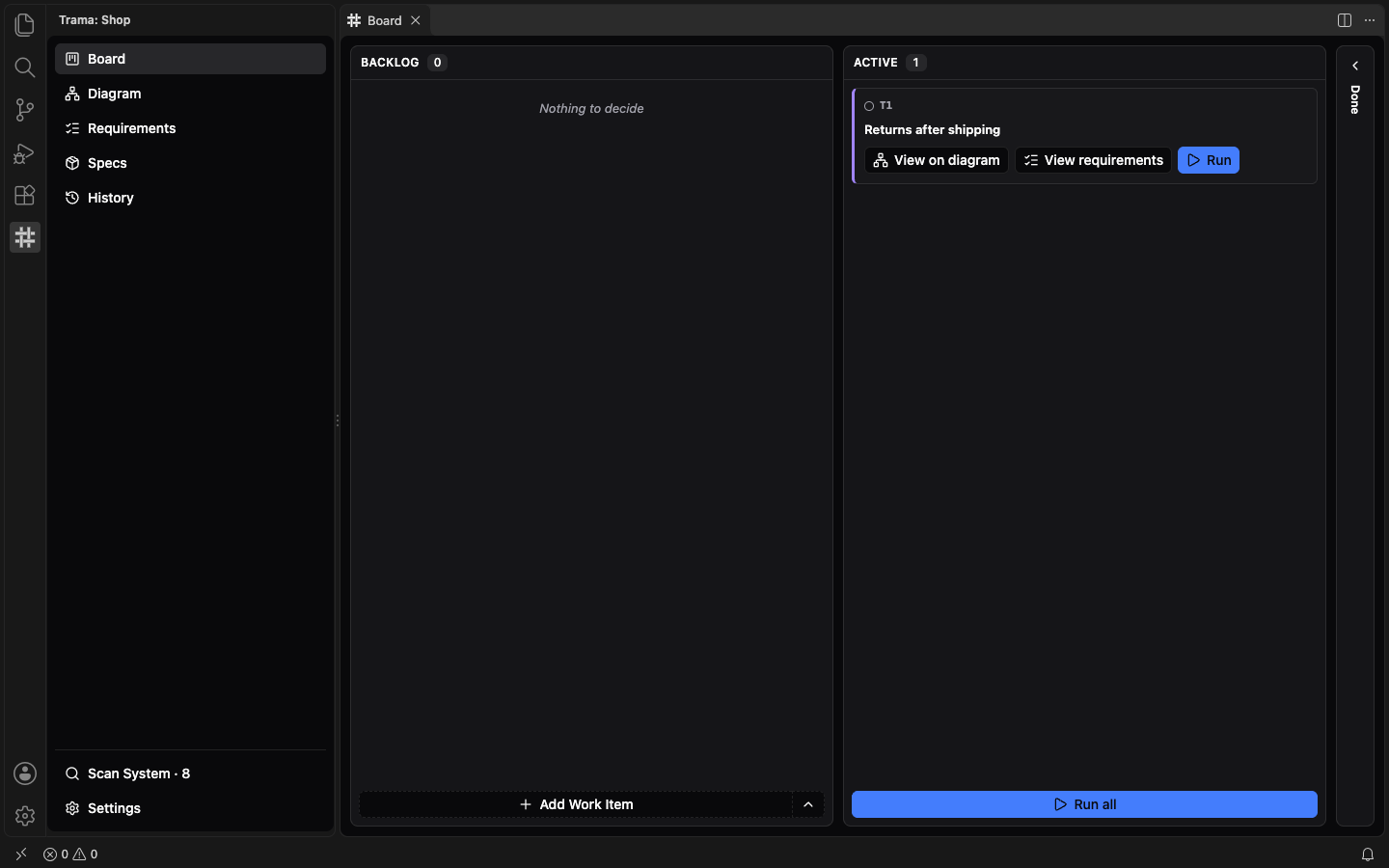Click the Trama: Shop panel title
This screenshot has width=1389, height=868.
click(95, 20)
